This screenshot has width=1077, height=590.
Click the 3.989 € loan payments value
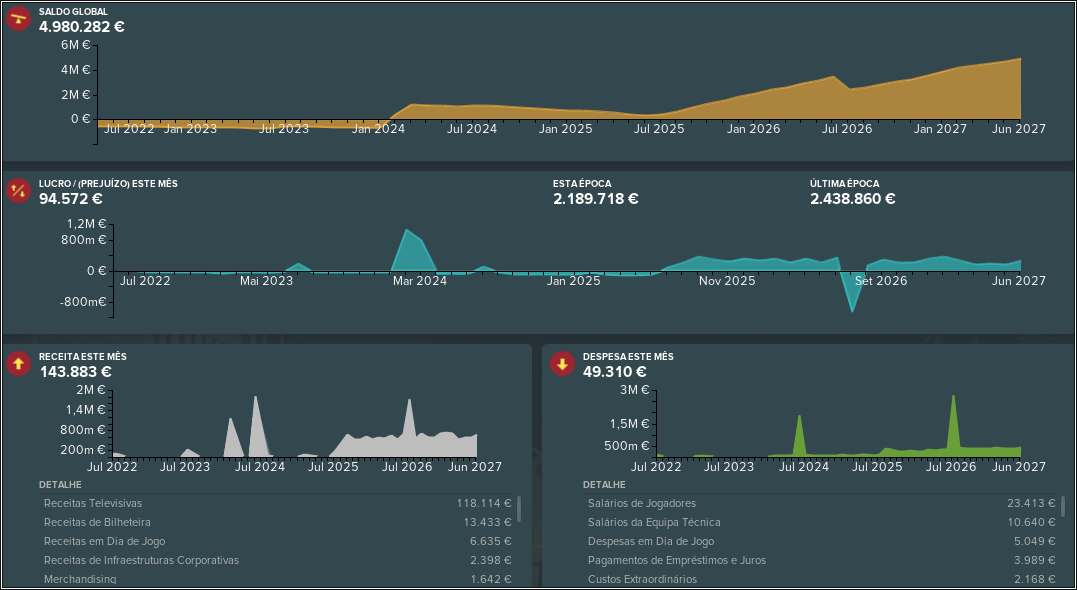pyautogui.click(x=1035, y=560)
